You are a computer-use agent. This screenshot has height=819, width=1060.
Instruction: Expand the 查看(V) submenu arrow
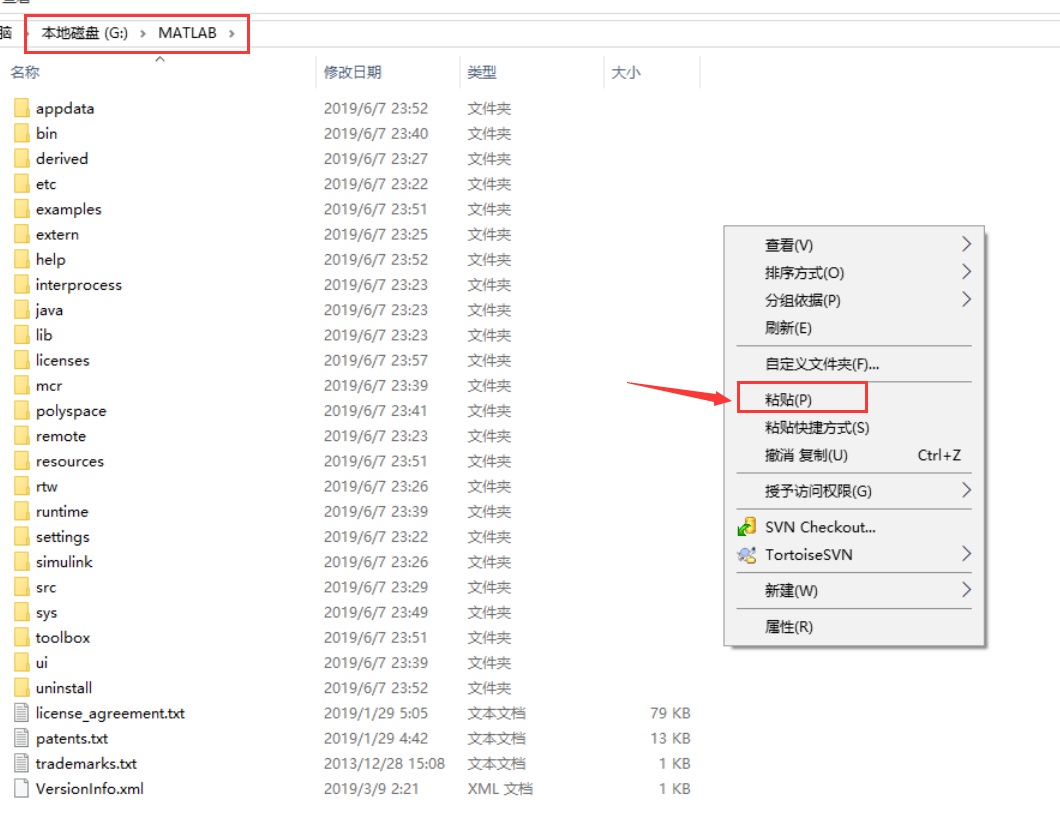pos(966,244)
